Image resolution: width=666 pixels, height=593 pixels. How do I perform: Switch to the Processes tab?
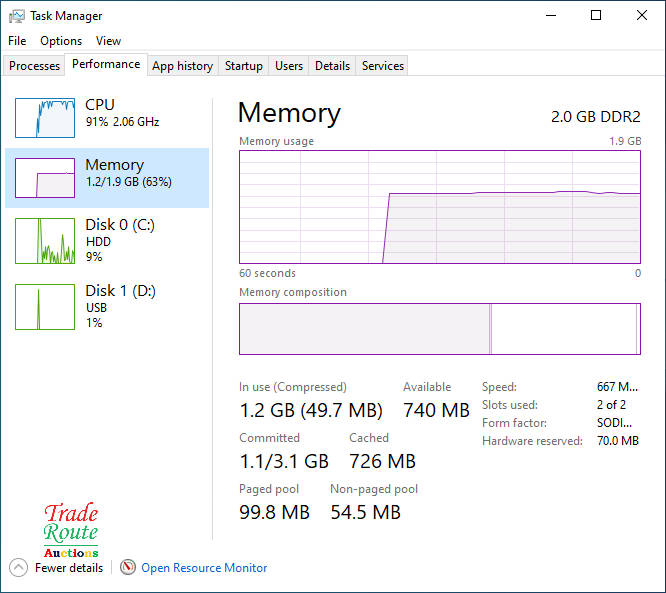[x=35, y=66]
